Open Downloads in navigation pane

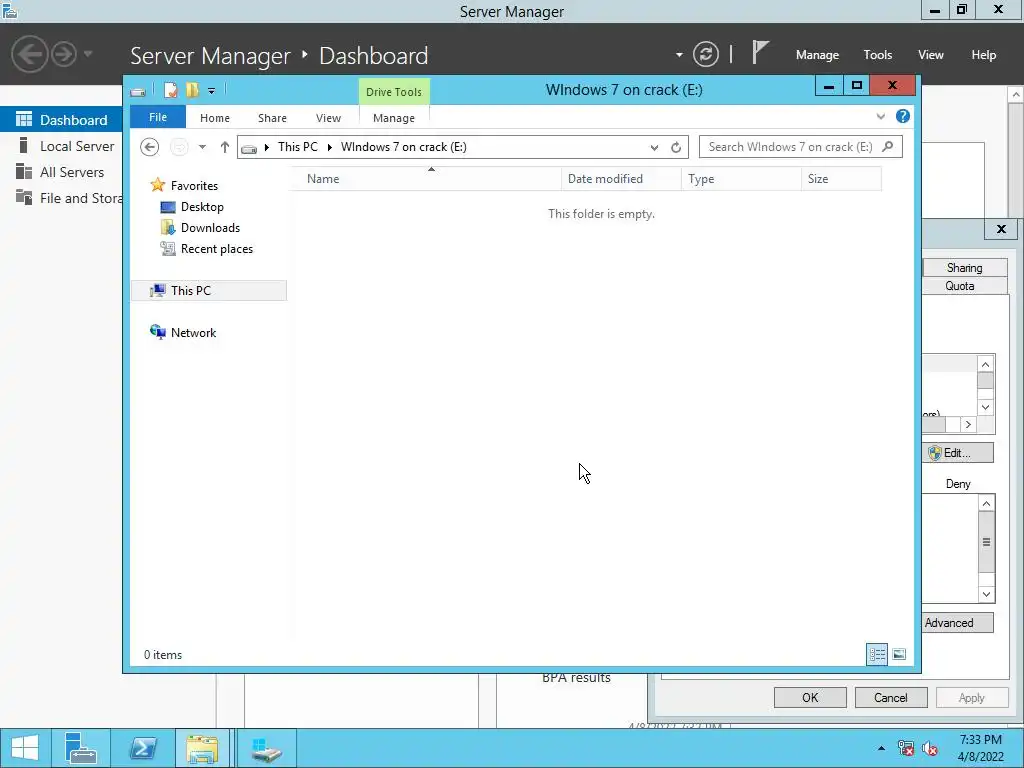click(210, 227)
